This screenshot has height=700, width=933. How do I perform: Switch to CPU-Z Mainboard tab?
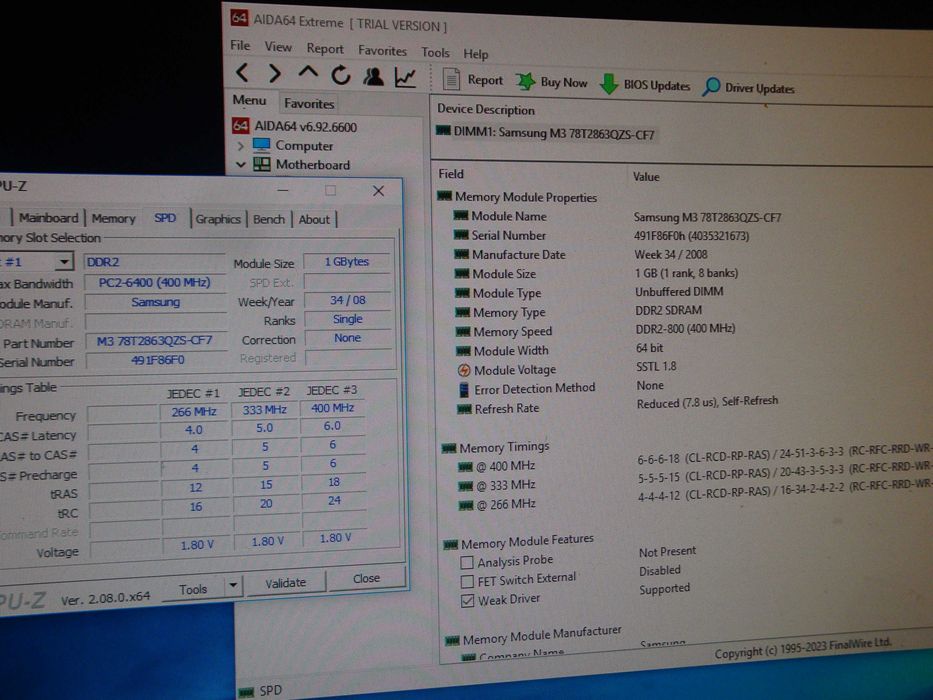pyautogui.click(x=48, y=218)
